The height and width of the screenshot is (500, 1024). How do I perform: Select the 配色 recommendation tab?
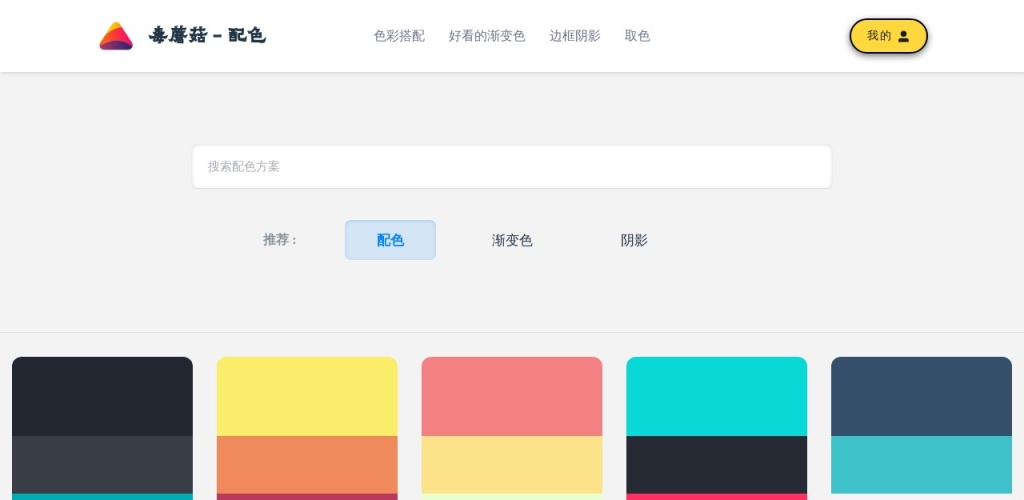390,240
